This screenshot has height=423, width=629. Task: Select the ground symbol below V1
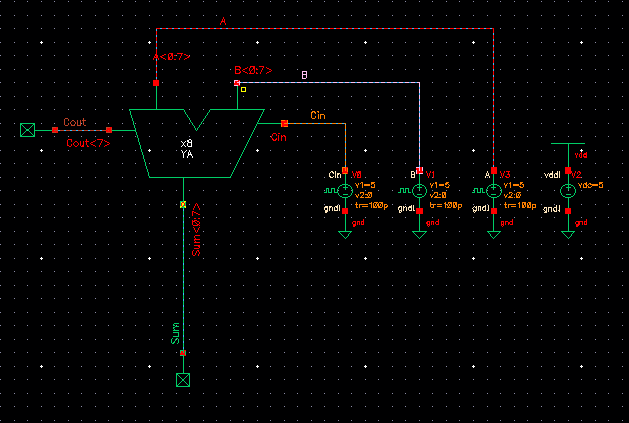click(x=420, y=234)
